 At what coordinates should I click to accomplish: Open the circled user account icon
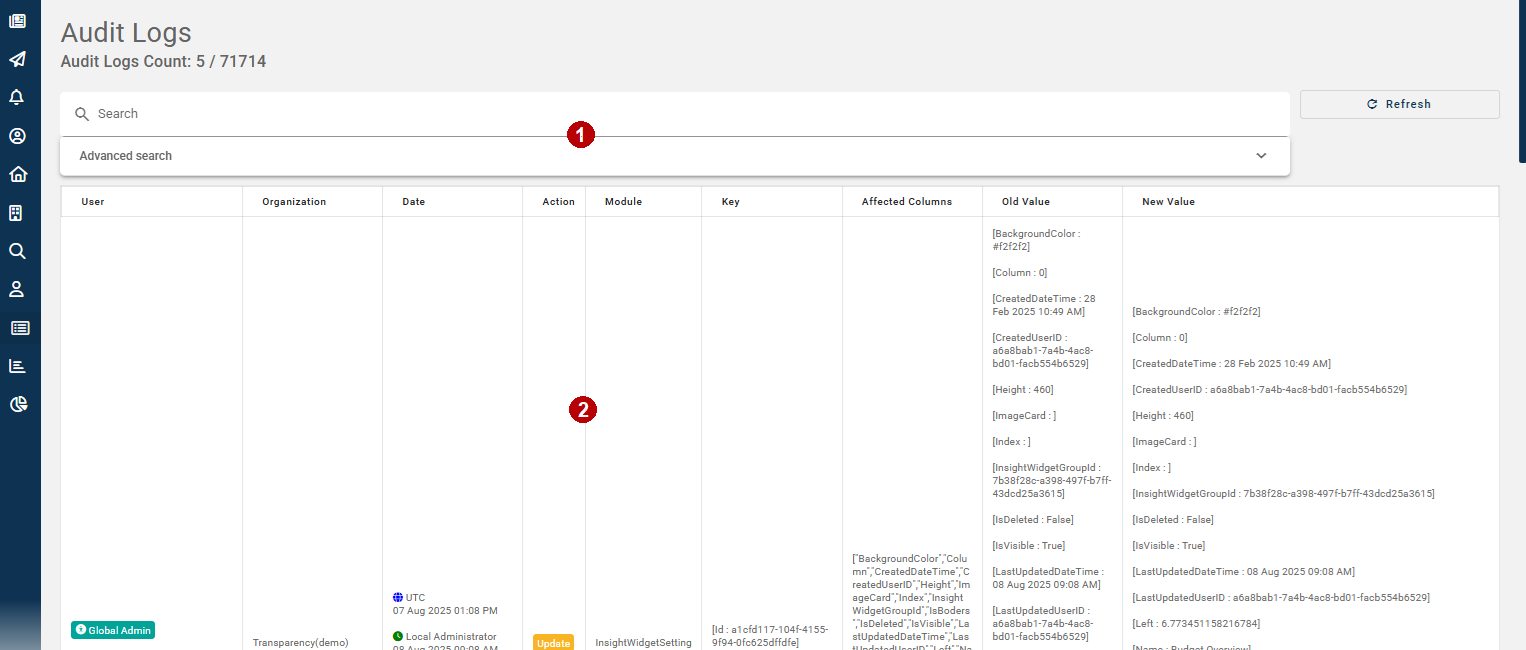[x=17, y=136]
